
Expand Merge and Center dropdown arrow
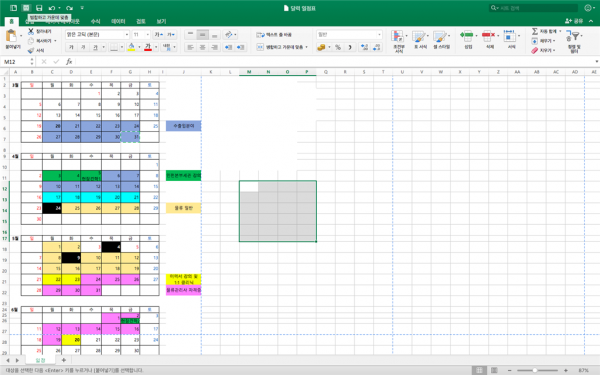(x=307, y=47)
